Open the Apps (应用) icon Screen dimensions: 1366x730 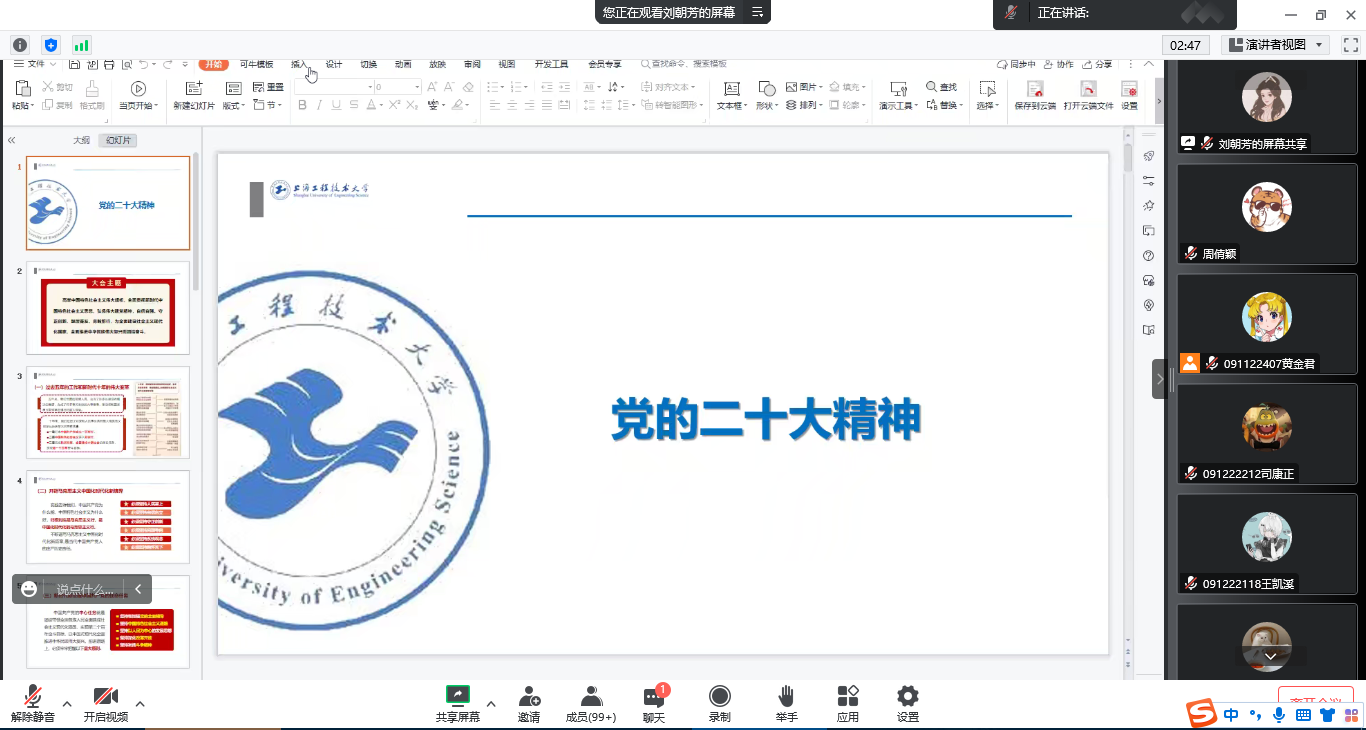click(x=848, y=696)
